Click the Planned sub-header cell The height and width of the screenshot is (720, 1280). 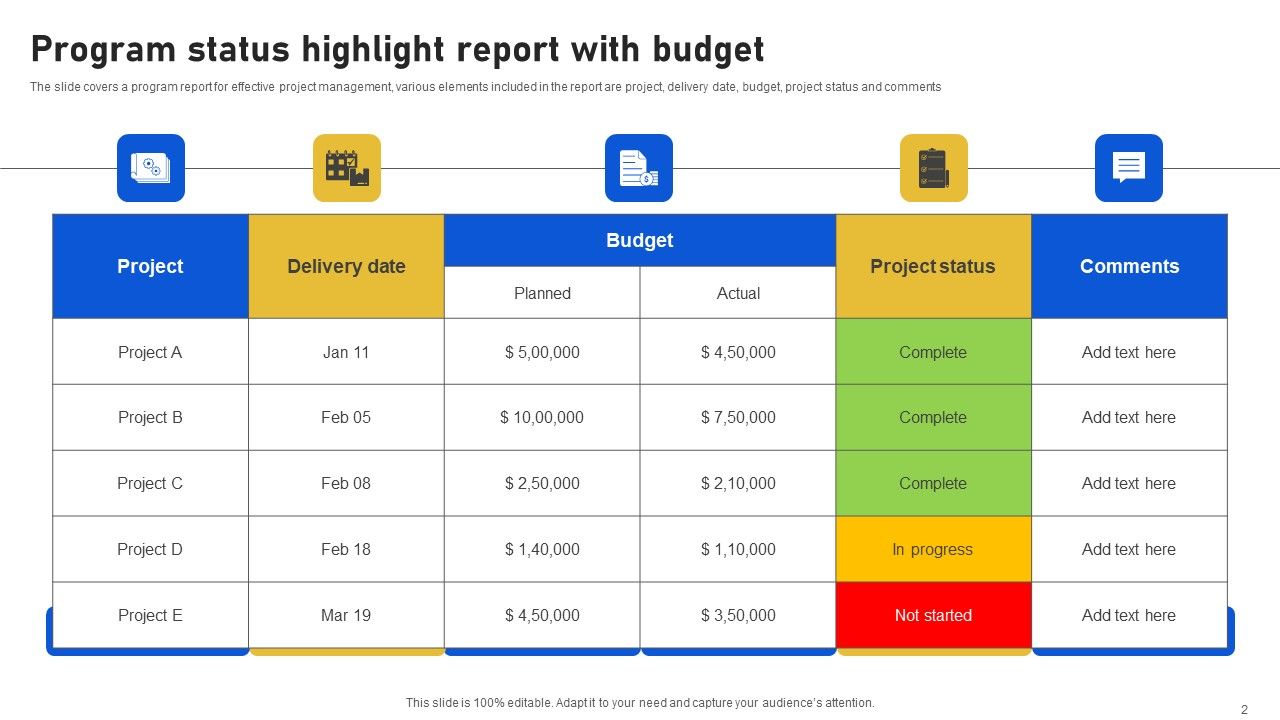pos(542,293)
